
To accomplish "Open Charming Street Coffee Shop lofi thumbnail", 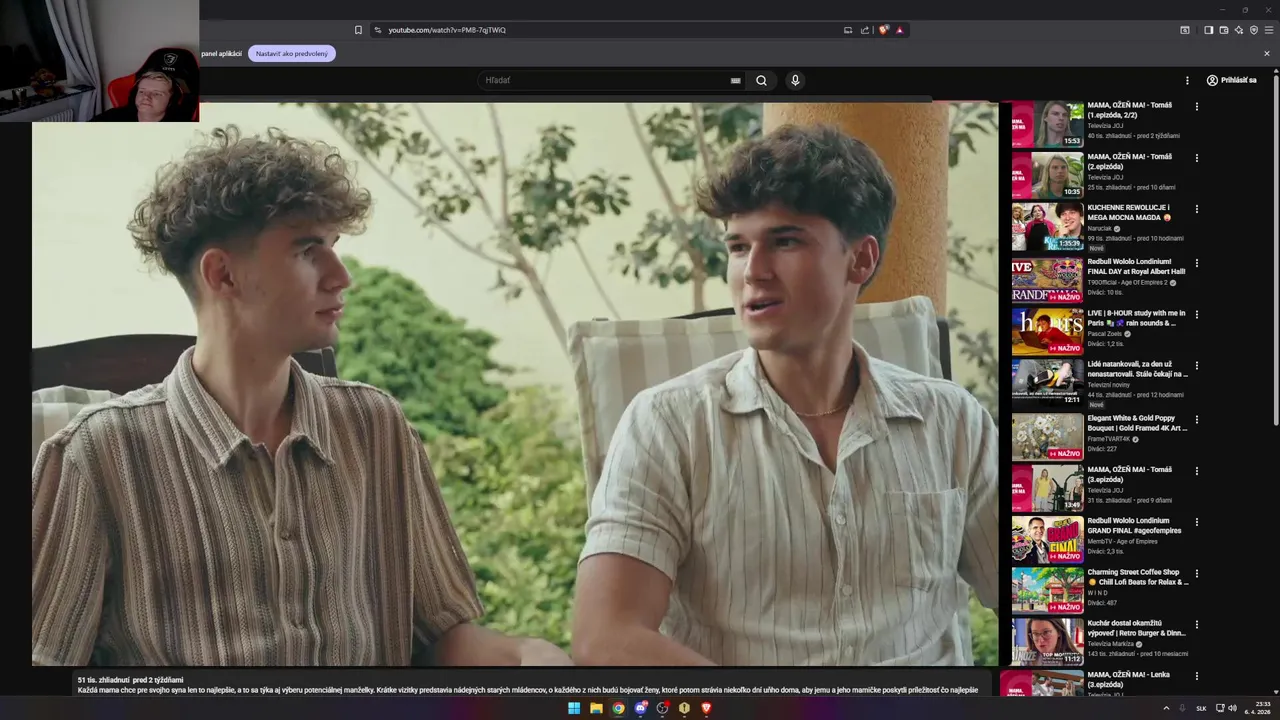I will (1047, 590).
